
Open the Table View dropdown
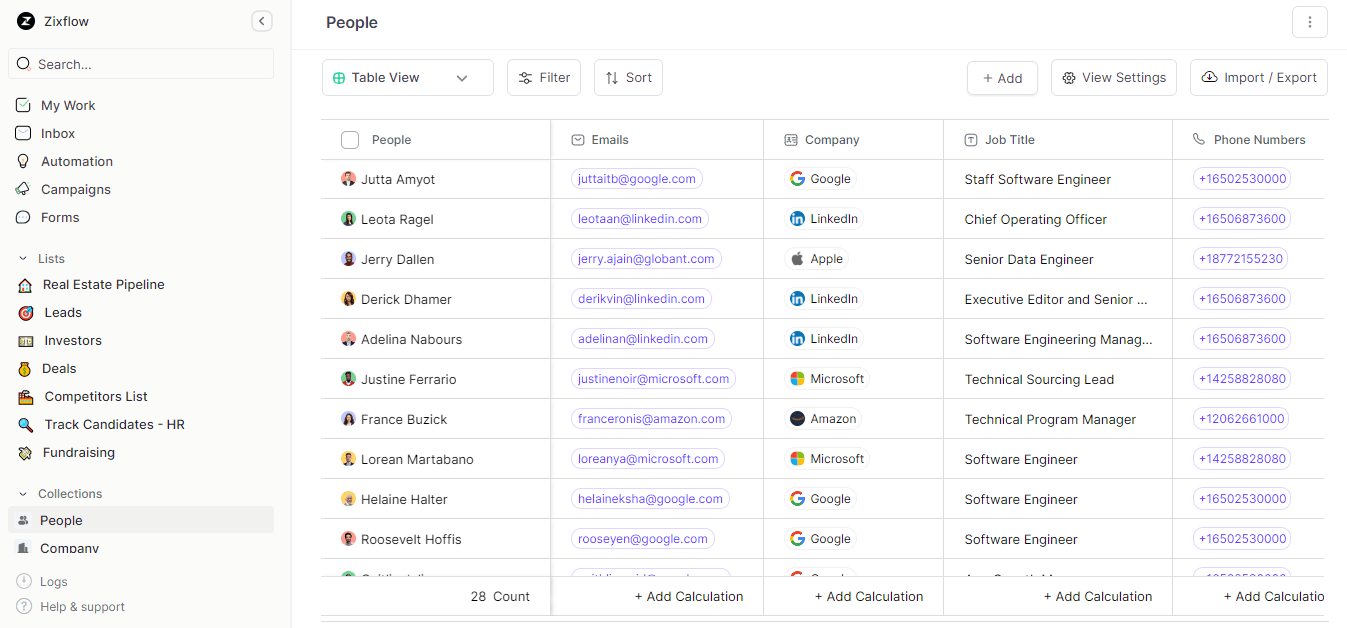pyautogui.click(x=407, y=77)
